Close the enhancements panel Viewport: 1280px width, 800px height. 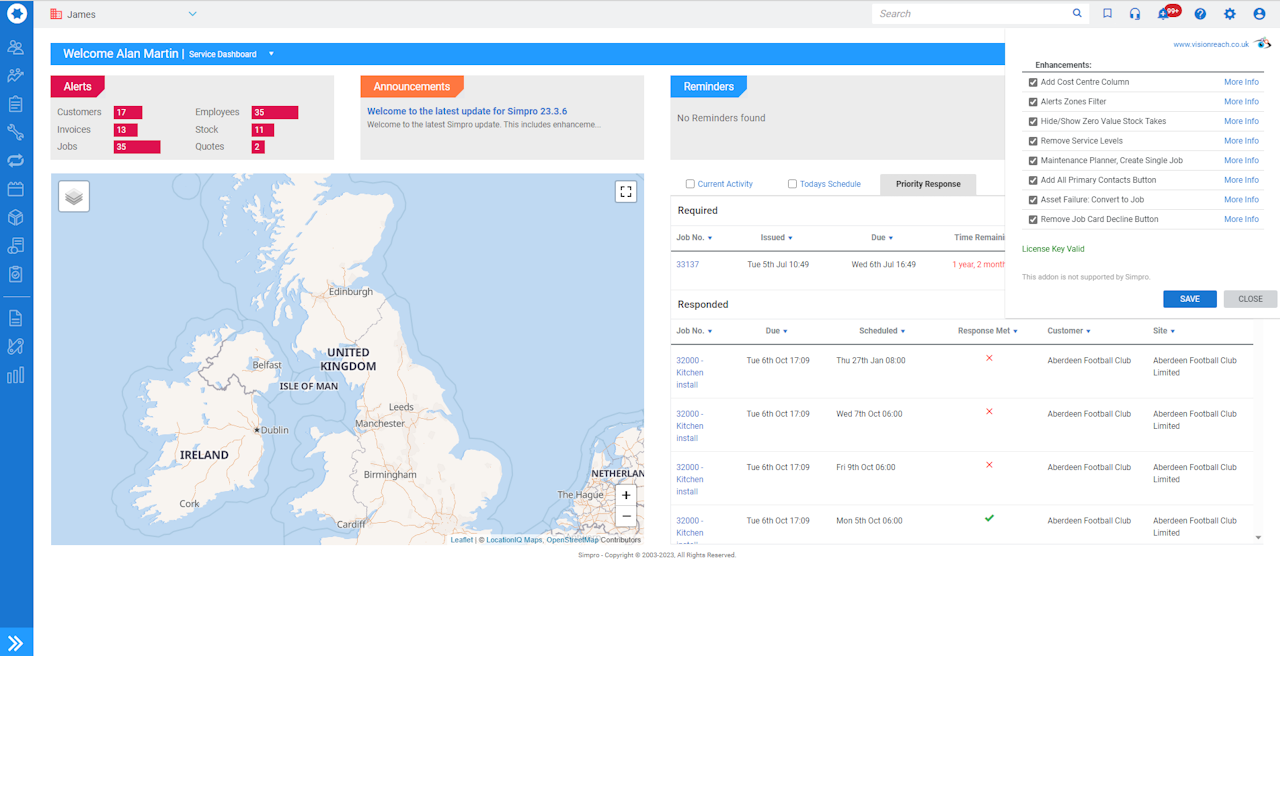[x=1250, y=299]
